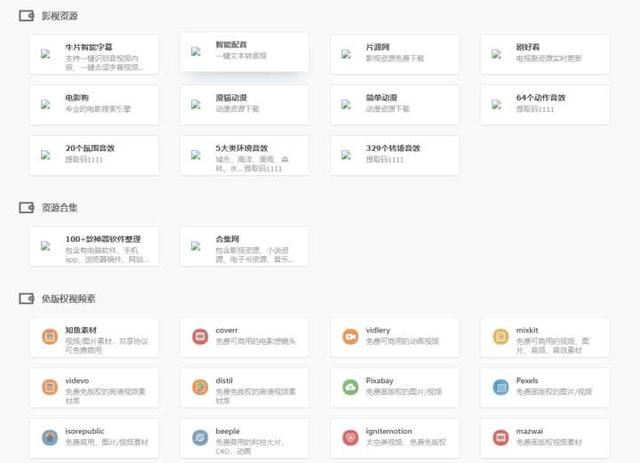The width and height of the screenshot is (640, 463).
Task: Click the blue isorepublic card icon
Action: [50, 438]
